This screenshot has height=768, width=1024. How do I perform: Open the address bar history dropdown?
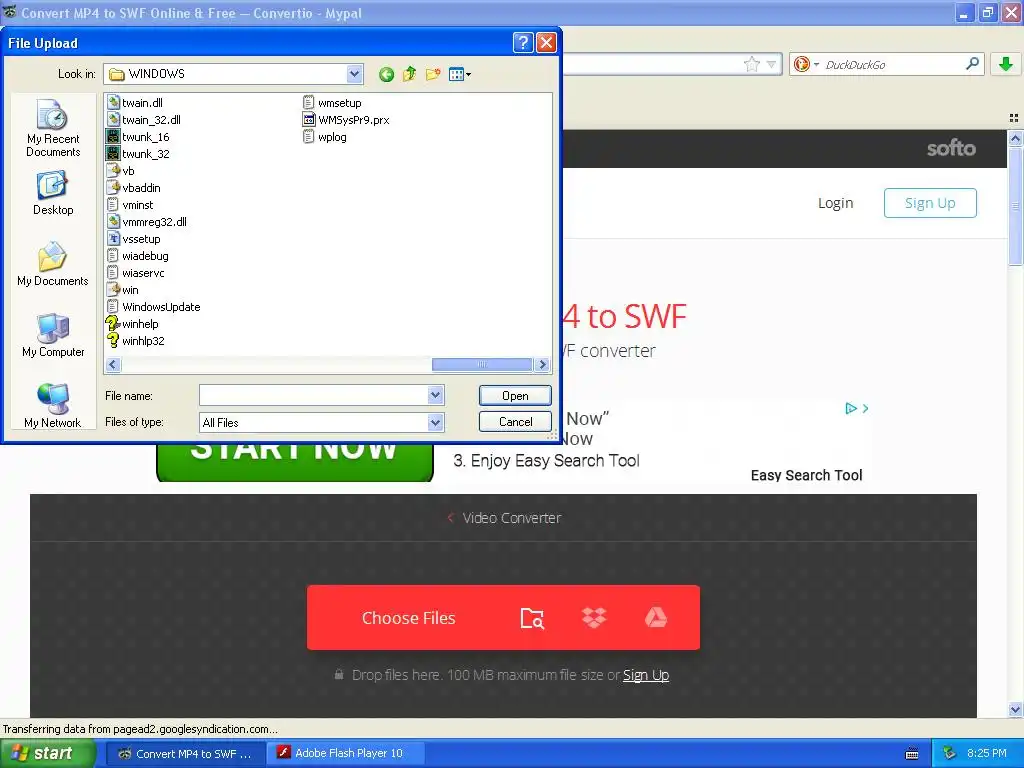[771, 64]
